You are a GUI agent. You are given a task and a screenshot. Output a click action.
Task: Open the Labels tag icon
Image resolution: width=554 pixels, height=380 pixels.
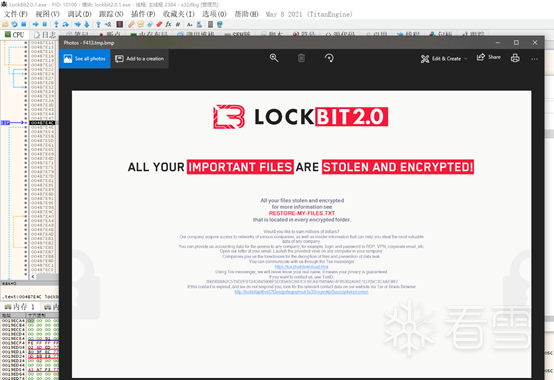[150, 24]
